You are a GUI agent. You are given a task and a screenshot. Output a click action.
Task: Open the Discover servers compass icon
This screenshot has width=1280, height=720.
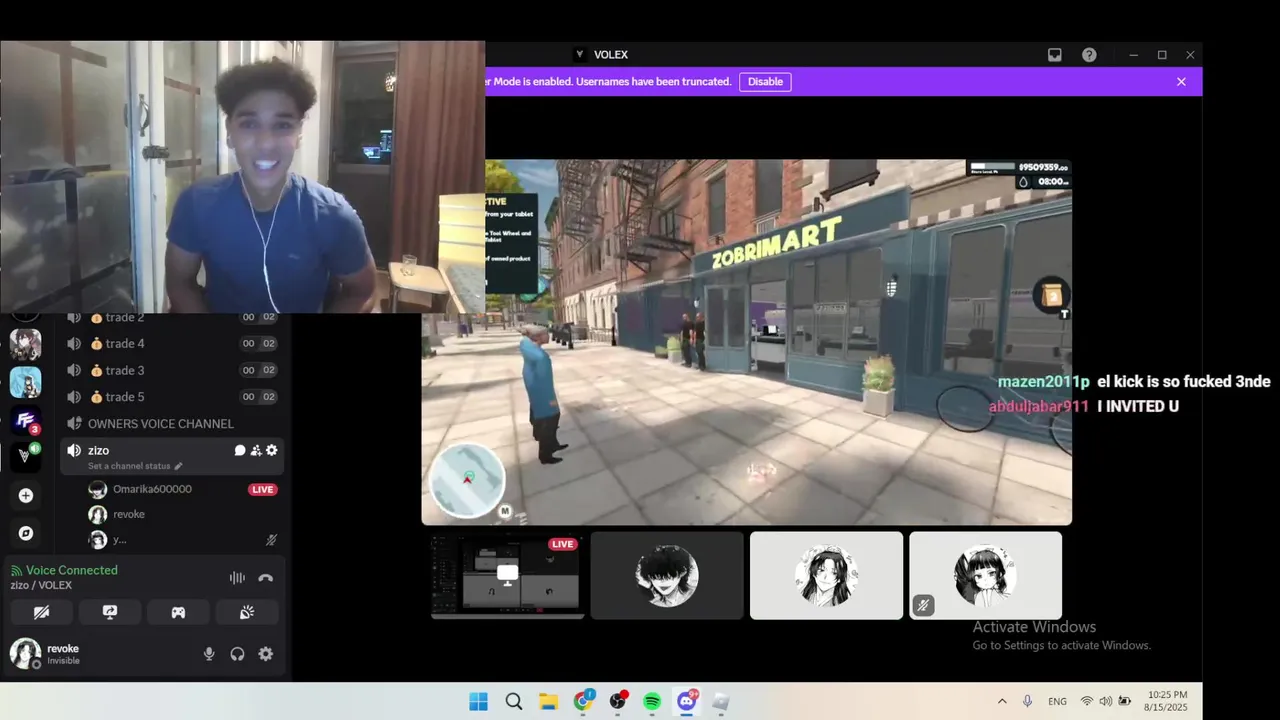[26, 534]
